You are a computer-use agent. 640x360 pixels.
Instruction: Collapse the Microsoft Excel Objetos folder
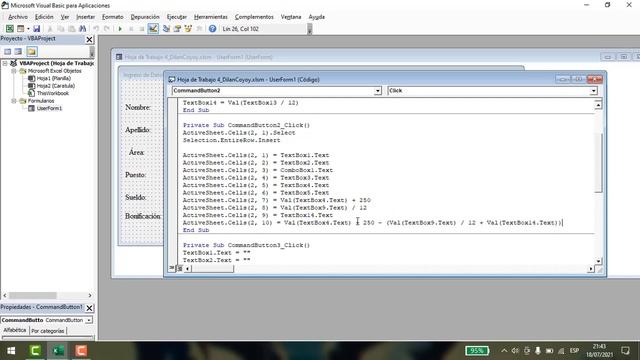[14, 71]
